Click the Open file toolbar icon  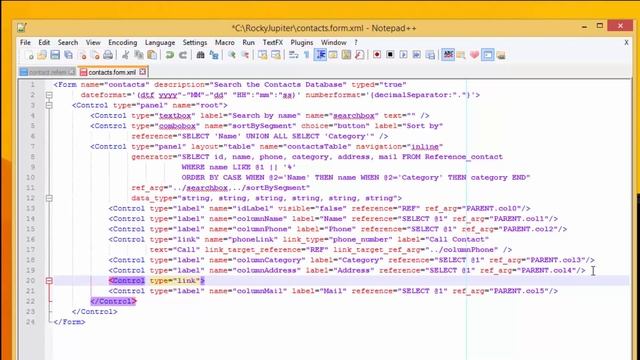tap(42, 55)
